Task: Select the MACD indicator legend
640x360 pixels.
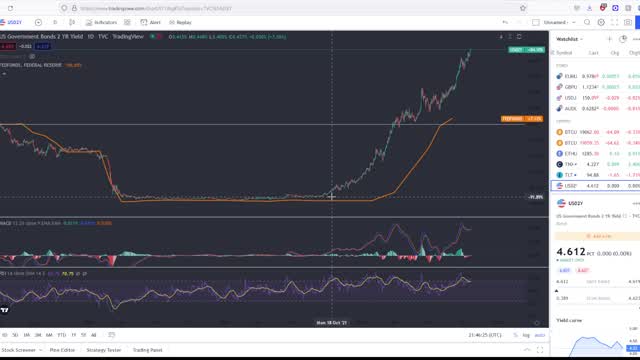Action: [56, 223]
